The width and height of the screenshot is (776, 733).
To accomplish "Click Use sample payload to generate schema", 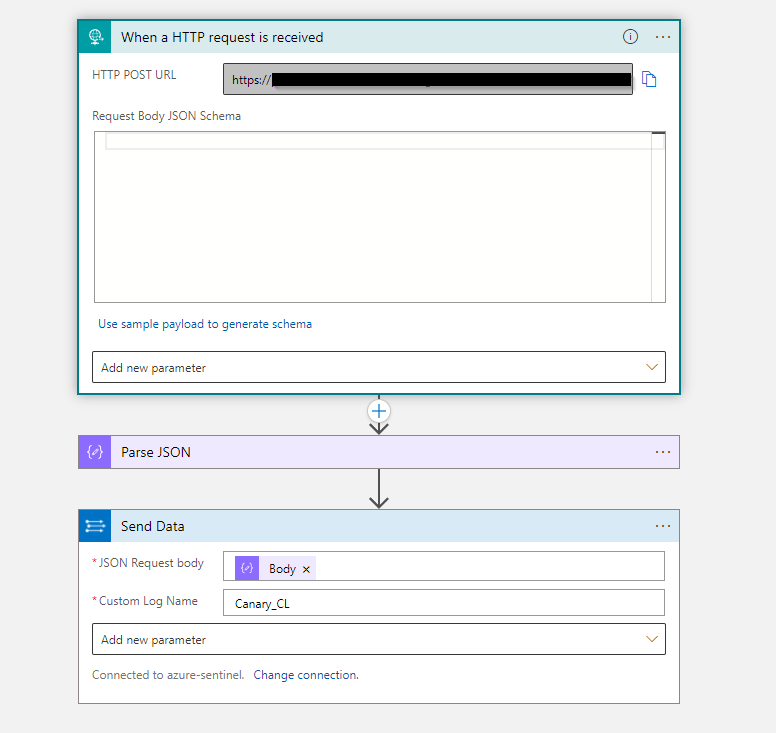I will point(205,324).
